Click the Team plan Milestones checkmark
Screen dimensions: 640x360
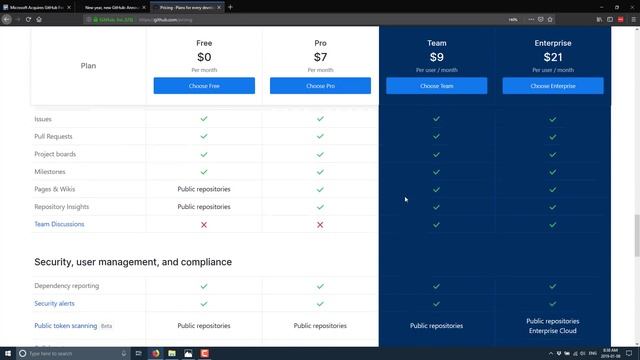(x=436, y=172)
